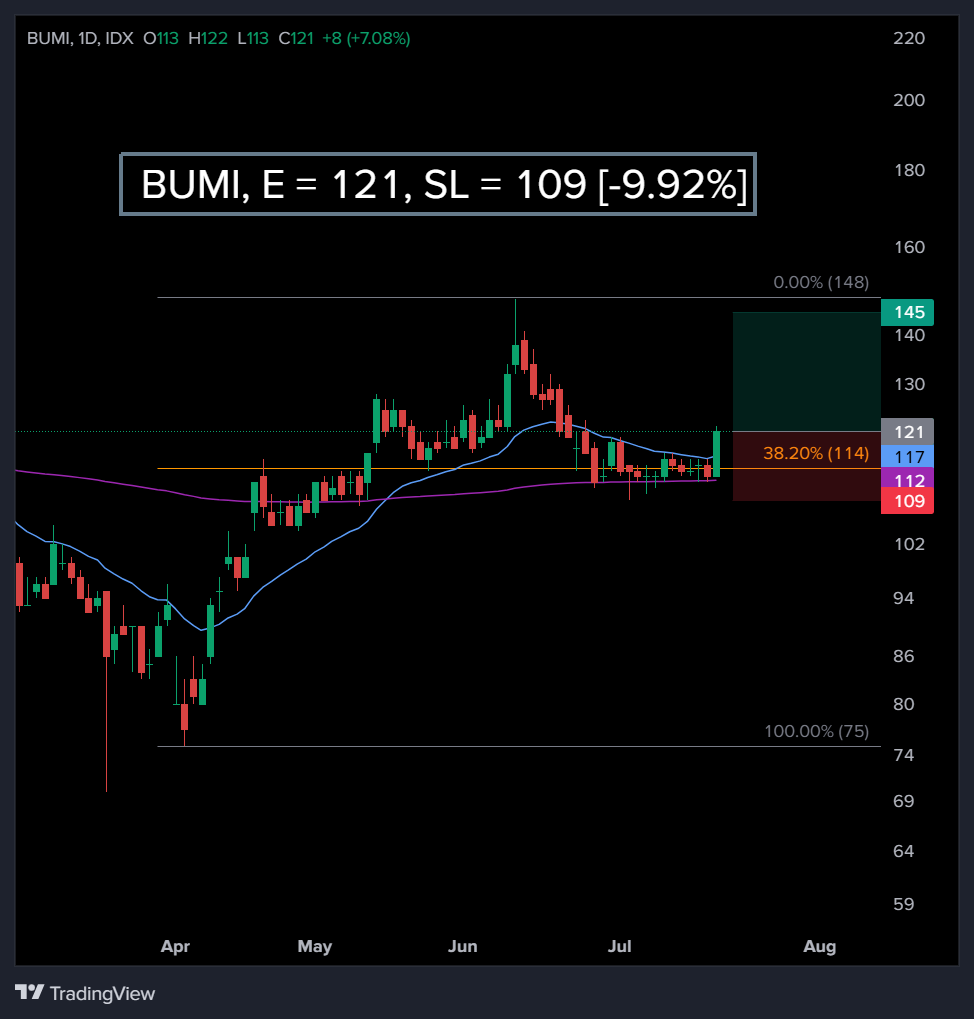Click the 80 price axis label
Viewport: 974px width, 1019px height.
click(x=904, y=704)
